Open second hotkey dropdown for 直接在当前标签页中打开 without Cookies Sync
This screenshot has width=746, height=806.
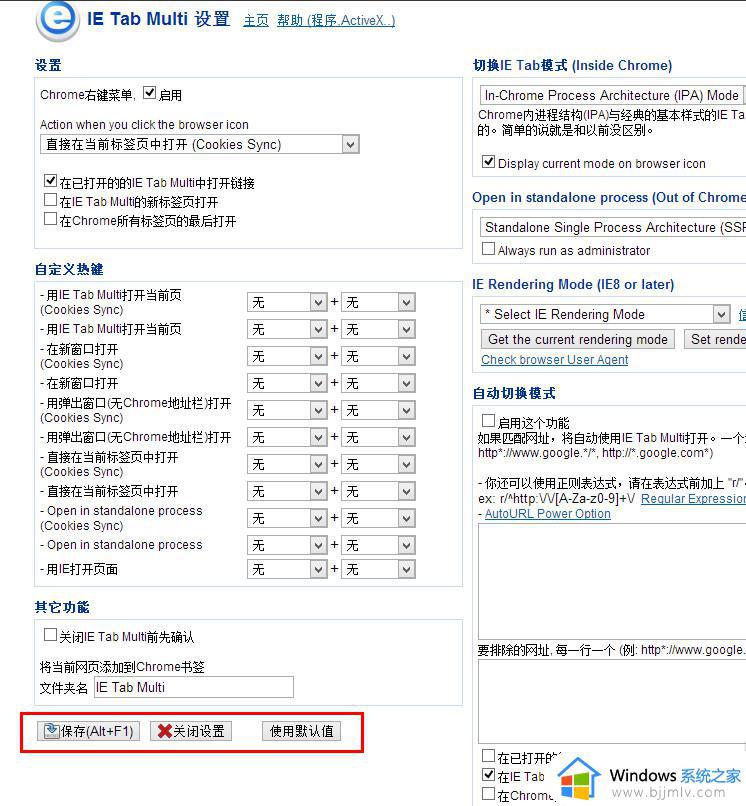[378, 491]
